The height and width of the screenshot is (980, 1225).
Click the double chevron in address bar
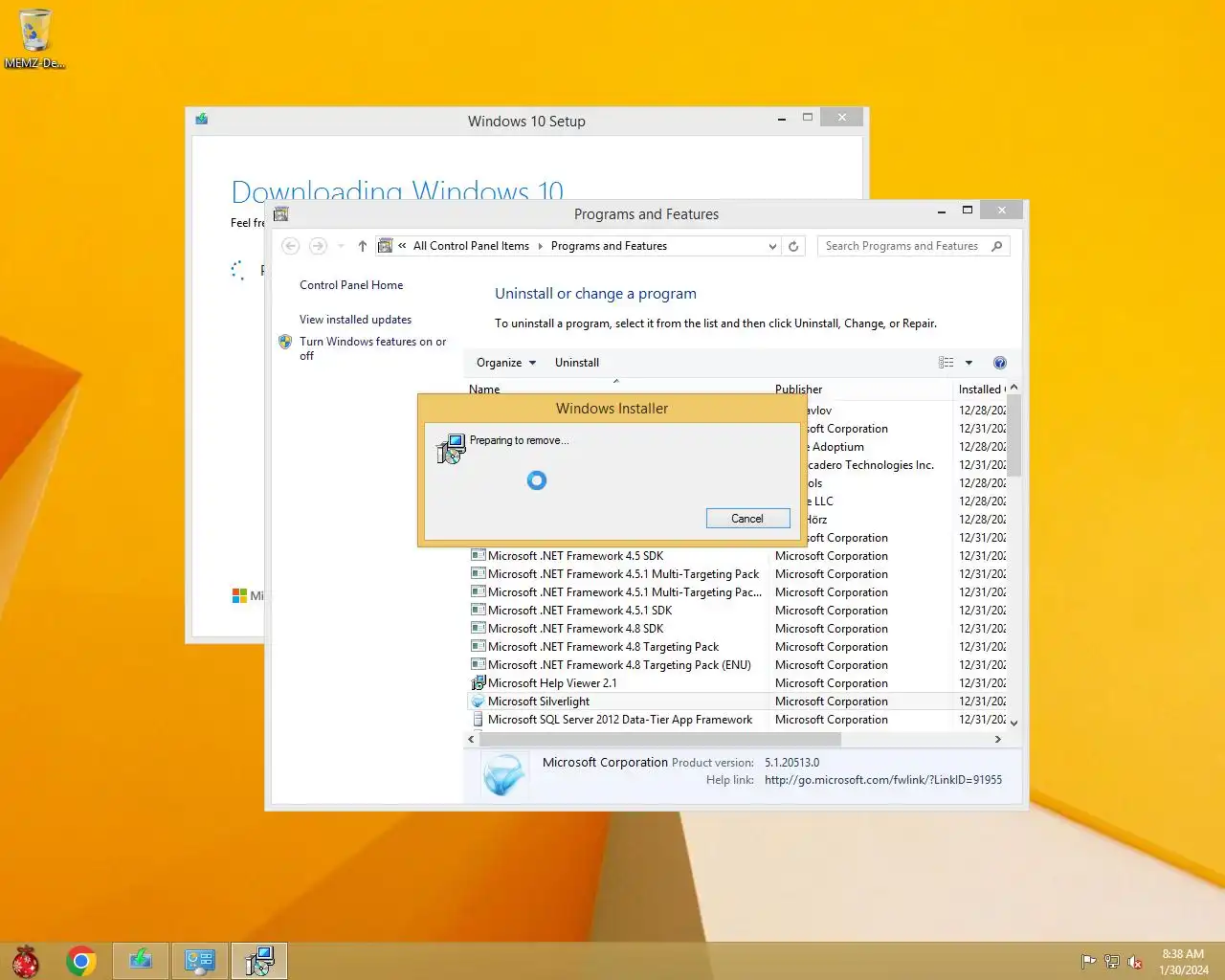click(x=402, y=246)
